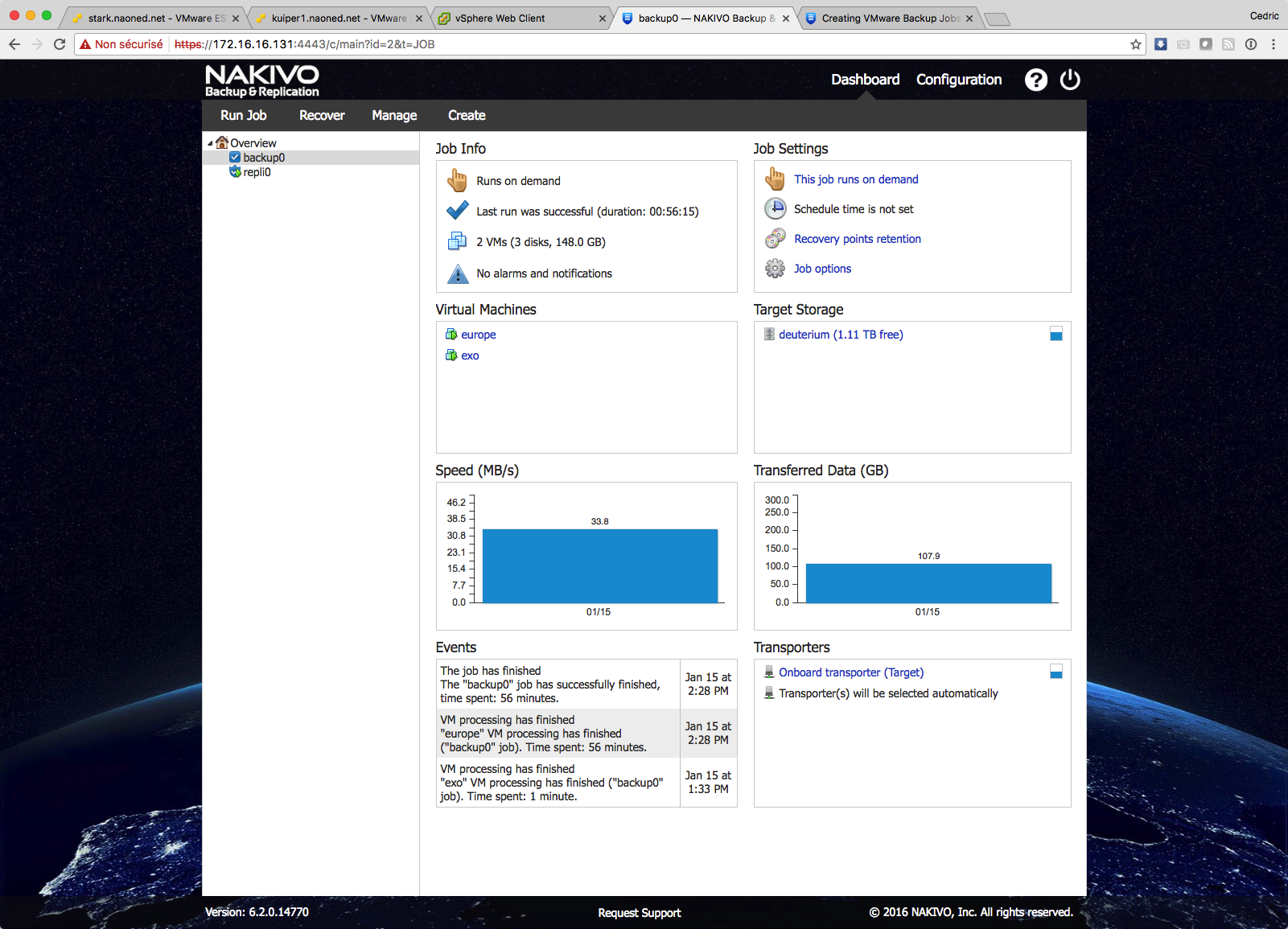Viewport: 1288px width, 929px height.
Task: Switch to vSphere Web Client browser tab
Action: 500,18
